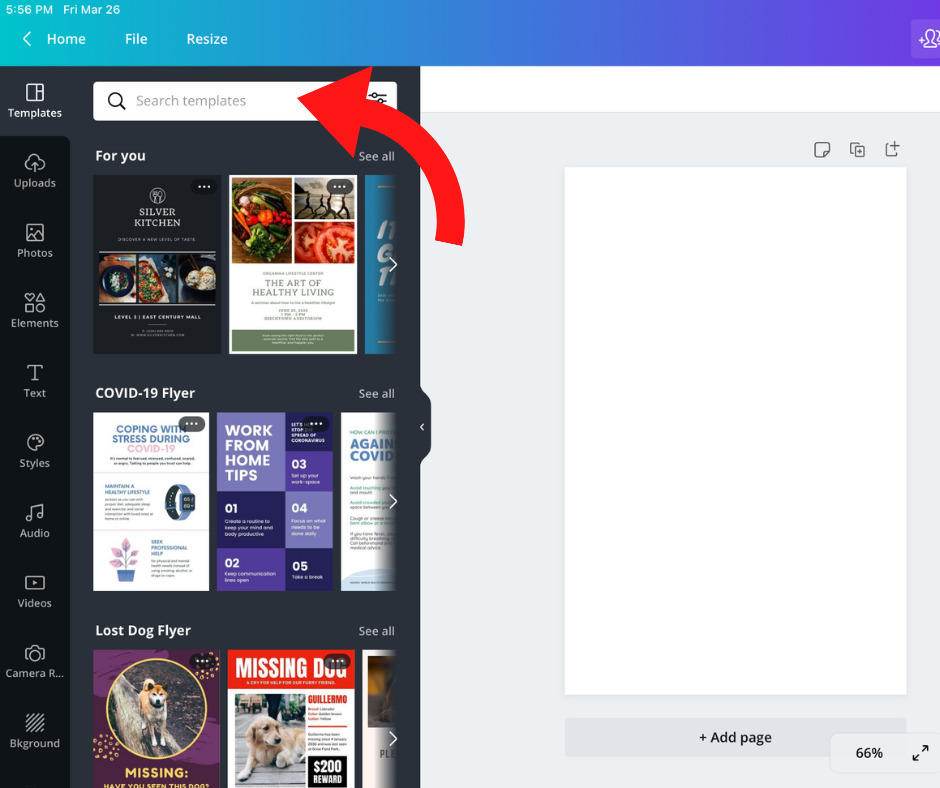Image resolution: width=940 pixels, height=788 pixels.
Task: Focus the Search templates field
Action: (245, 101)
